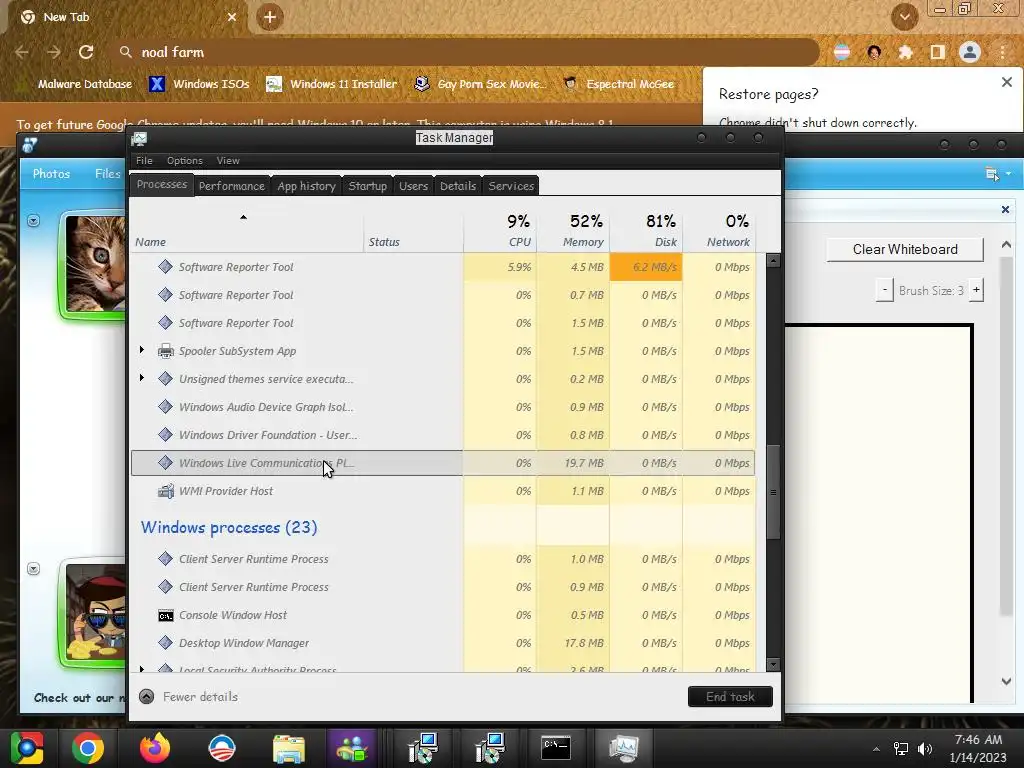Select Windows Driver Foundation row
1024x768 pixels.
[443, 435]
